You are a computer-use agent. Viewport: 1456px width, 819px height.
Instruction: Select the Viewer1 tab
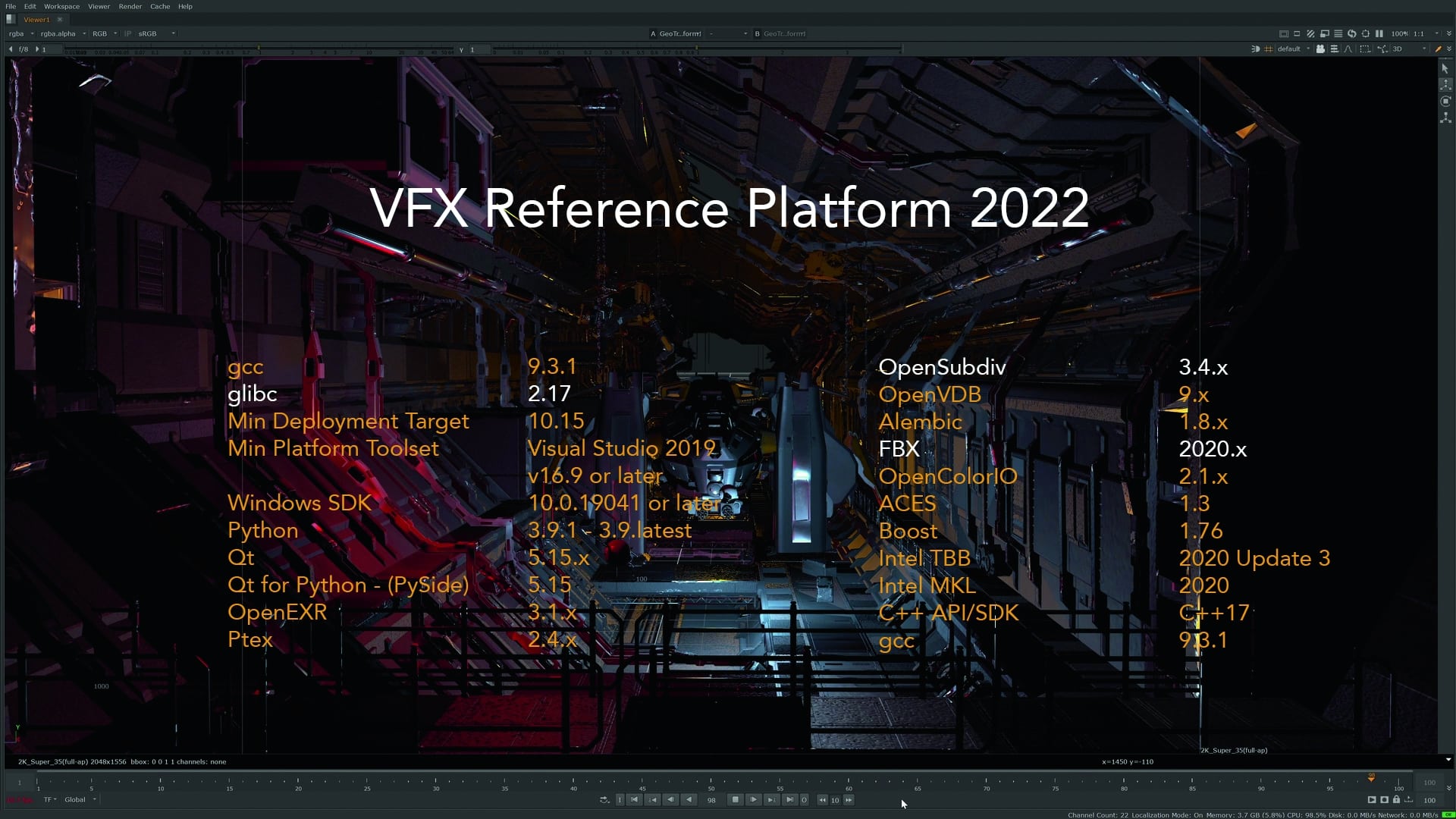(36, 19)
